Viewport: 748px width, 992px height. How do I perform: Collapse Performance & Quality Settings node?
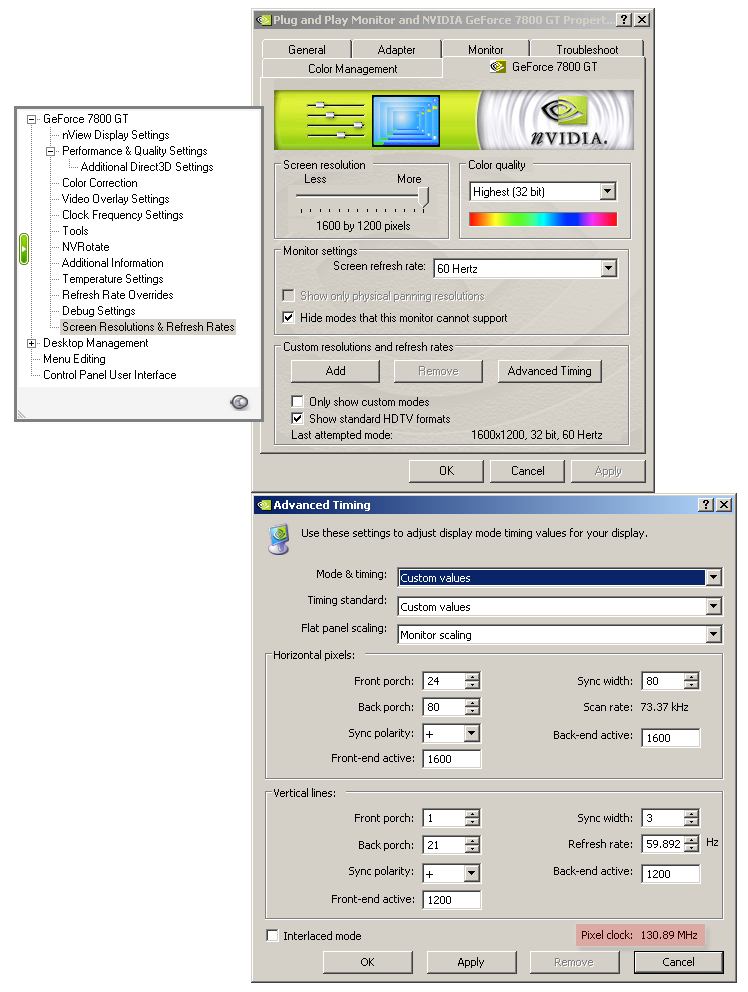point(50,151)
